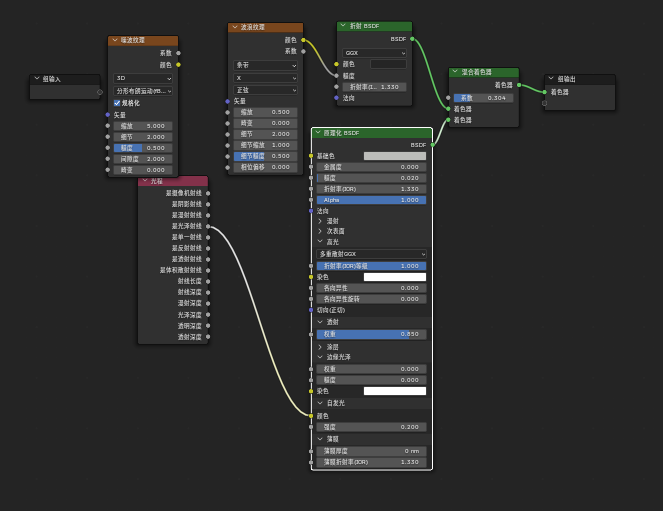Click the 基础色 gray color swatch
This screenshot has height=511, width=663.
(395, 156)
